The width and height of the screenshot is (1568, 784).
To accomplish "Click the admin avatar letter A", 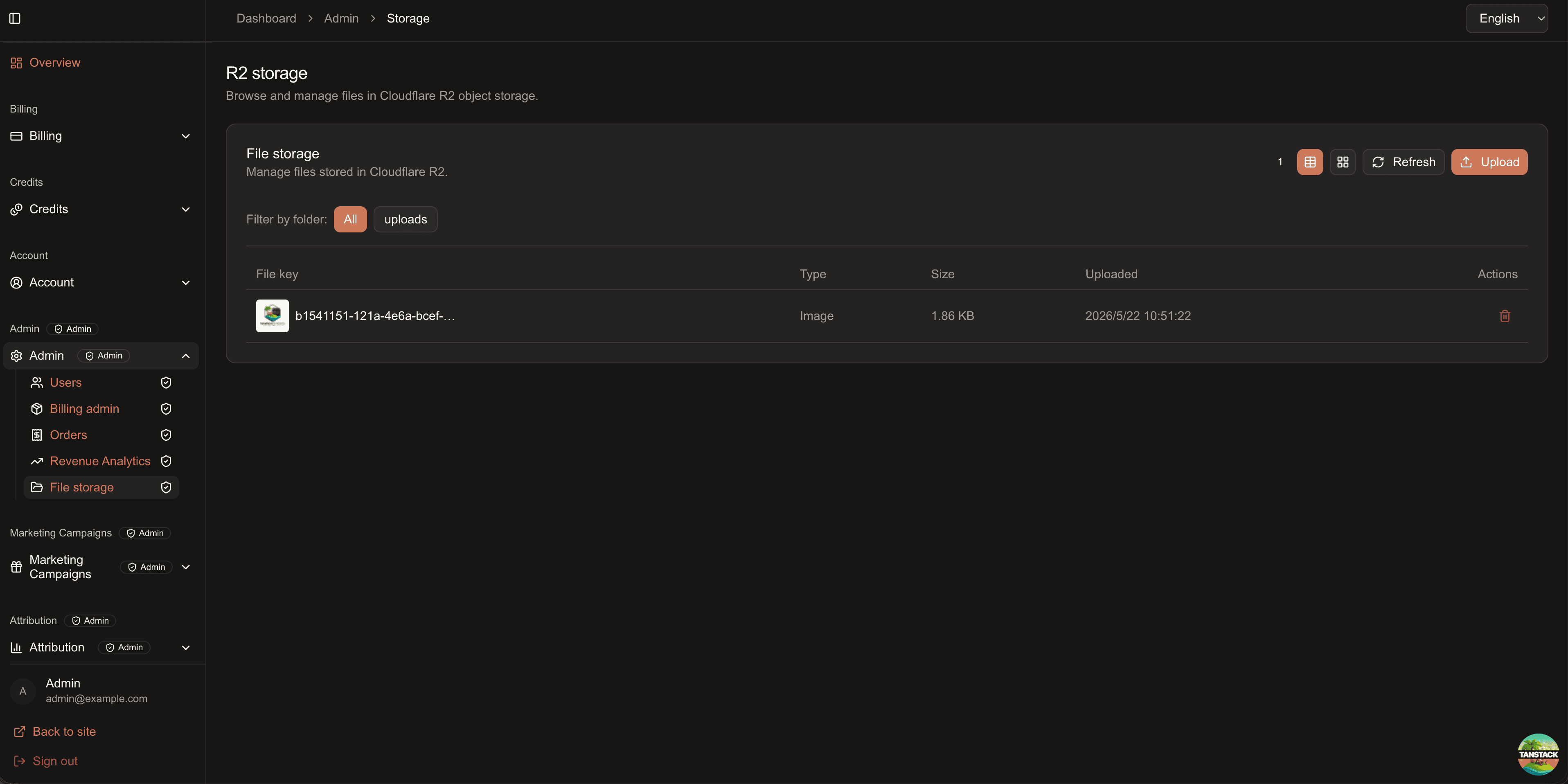I will coord(23,691).
